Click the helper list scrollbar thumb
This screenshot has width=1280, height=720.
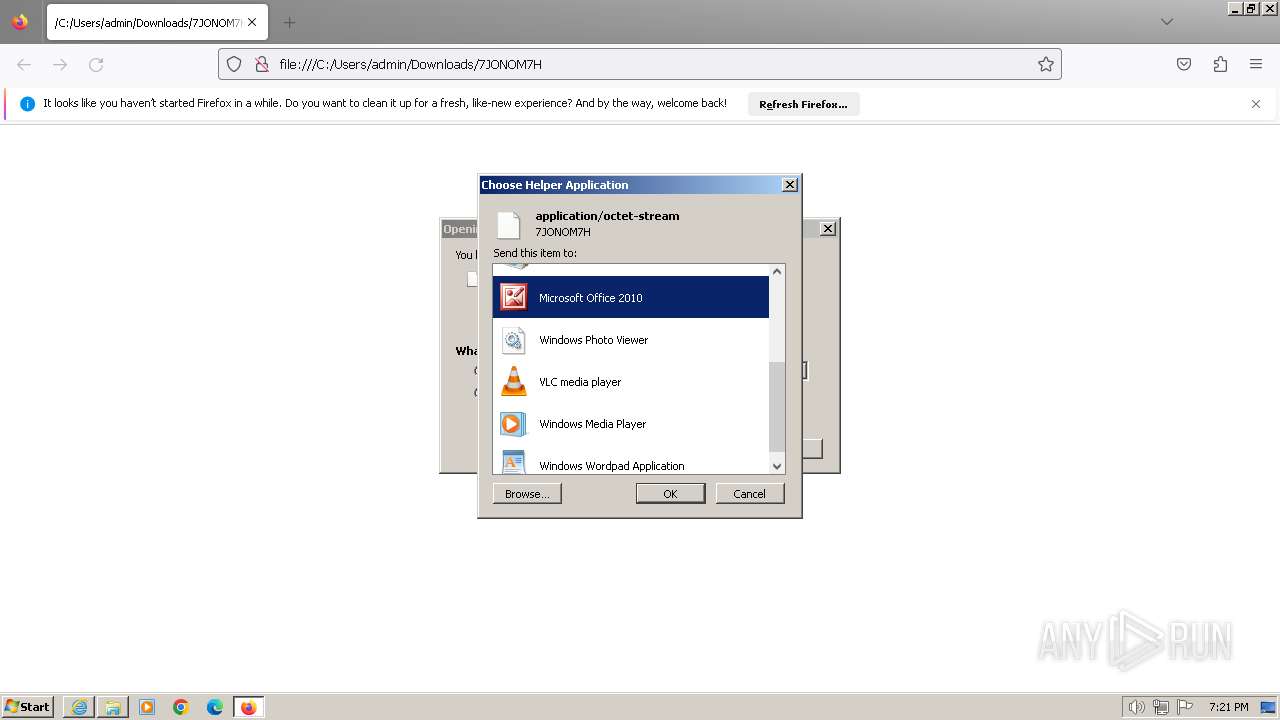[x=777, y=407]
